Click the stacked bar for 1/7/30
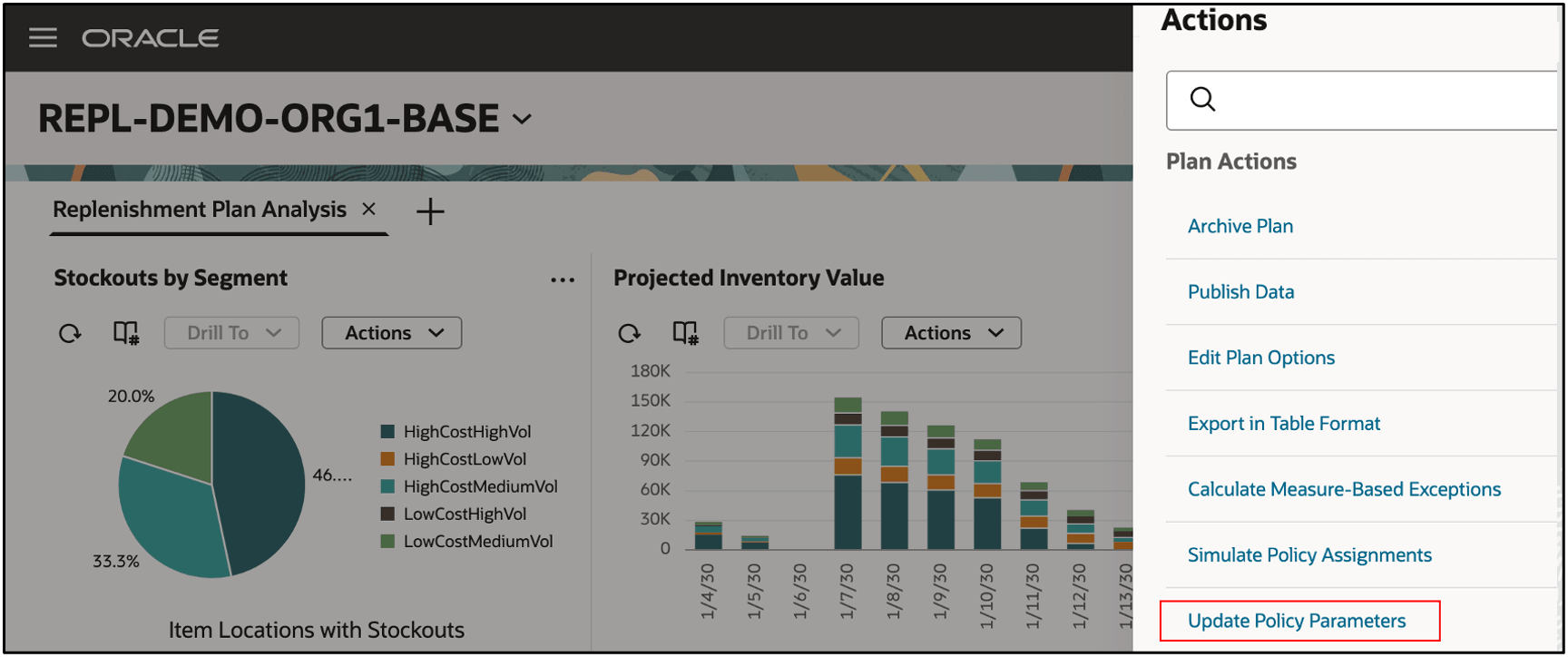This screenshot has width=1568, height=657. coord(848,473)
